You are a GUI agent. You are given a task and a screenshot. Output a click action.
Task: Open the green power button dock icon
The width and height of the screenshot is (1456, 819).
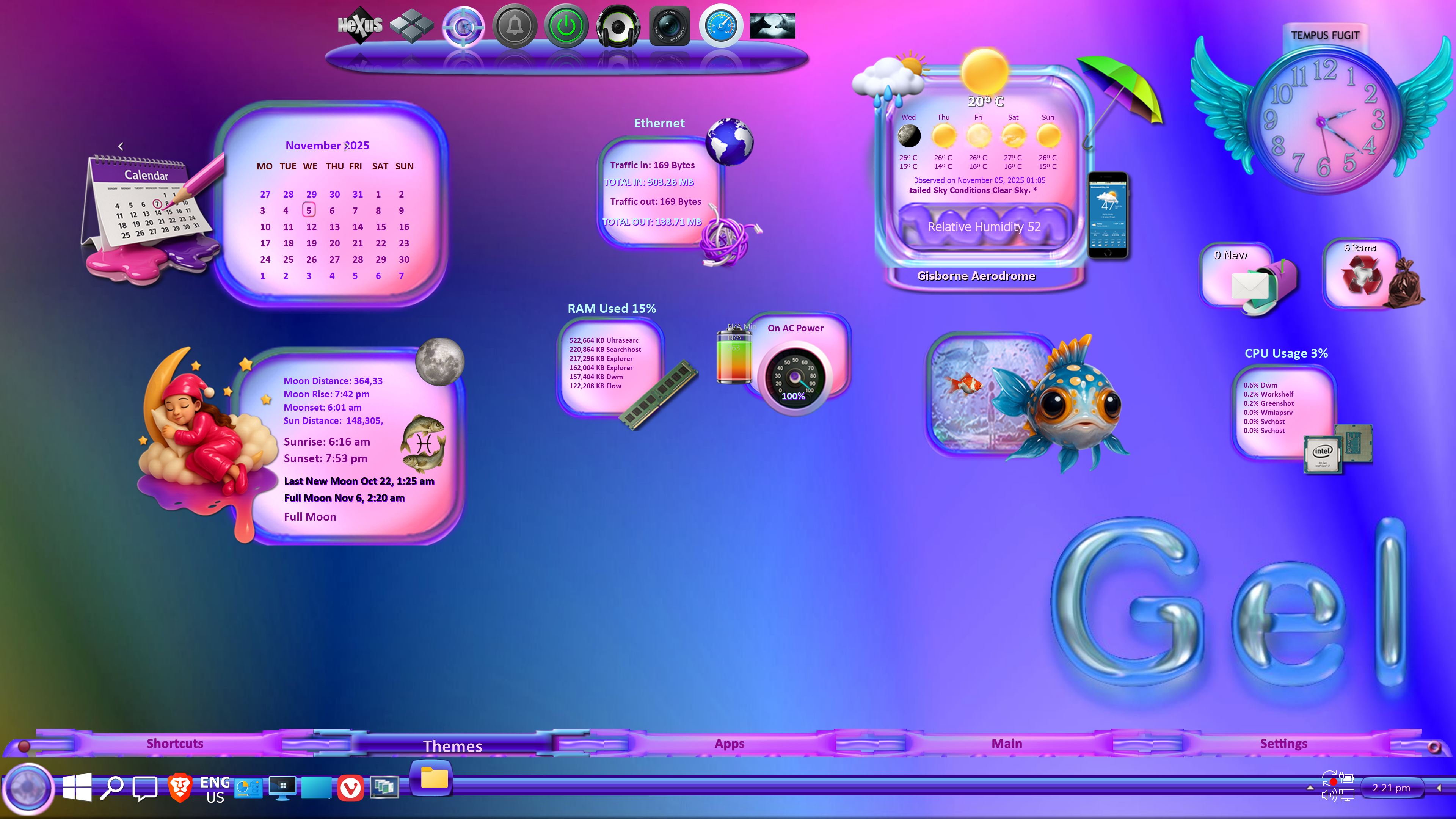(566, 26)
